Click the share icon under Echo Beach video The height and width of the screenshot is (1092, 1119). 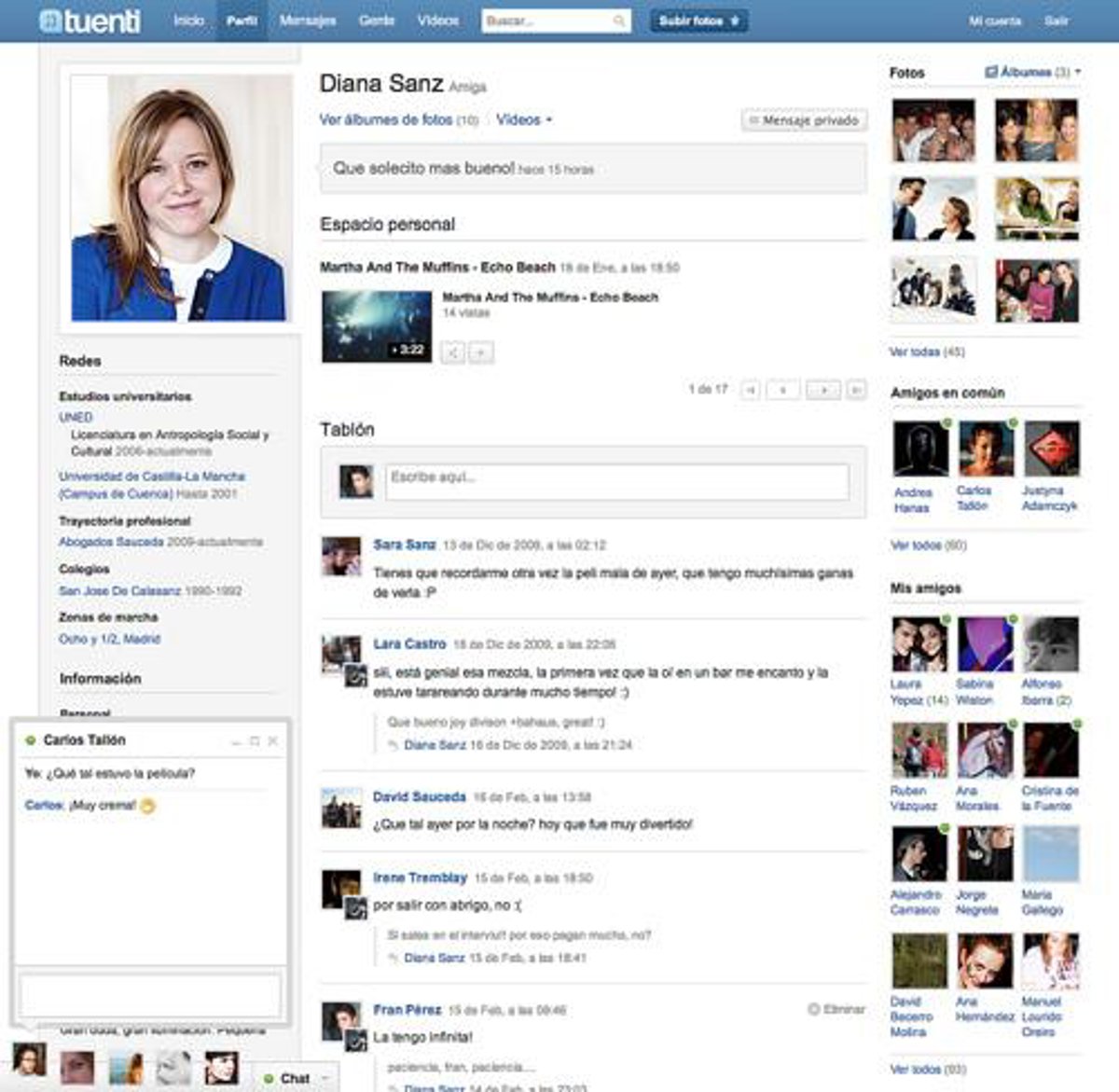pyautogui.click(x=452, y=352)
